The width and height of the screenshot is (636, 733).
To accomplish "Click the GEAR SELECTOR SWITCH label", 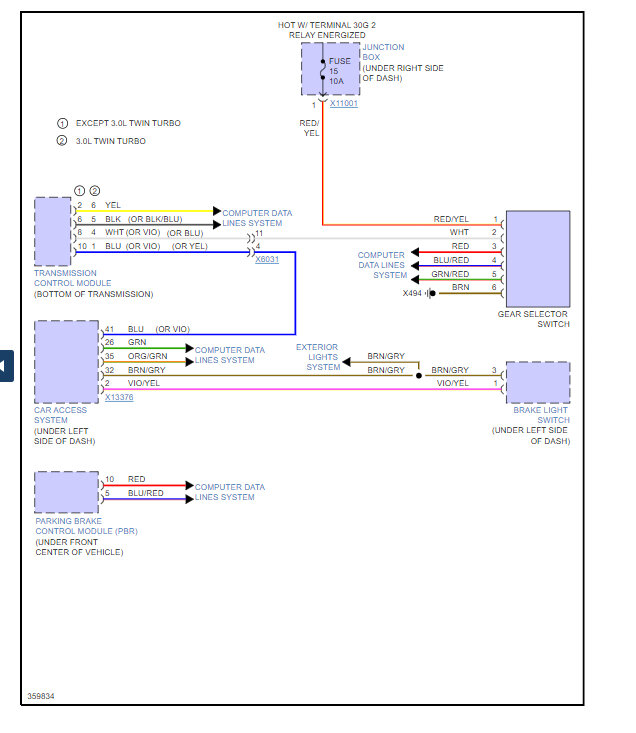I will [x=533, y=319].
